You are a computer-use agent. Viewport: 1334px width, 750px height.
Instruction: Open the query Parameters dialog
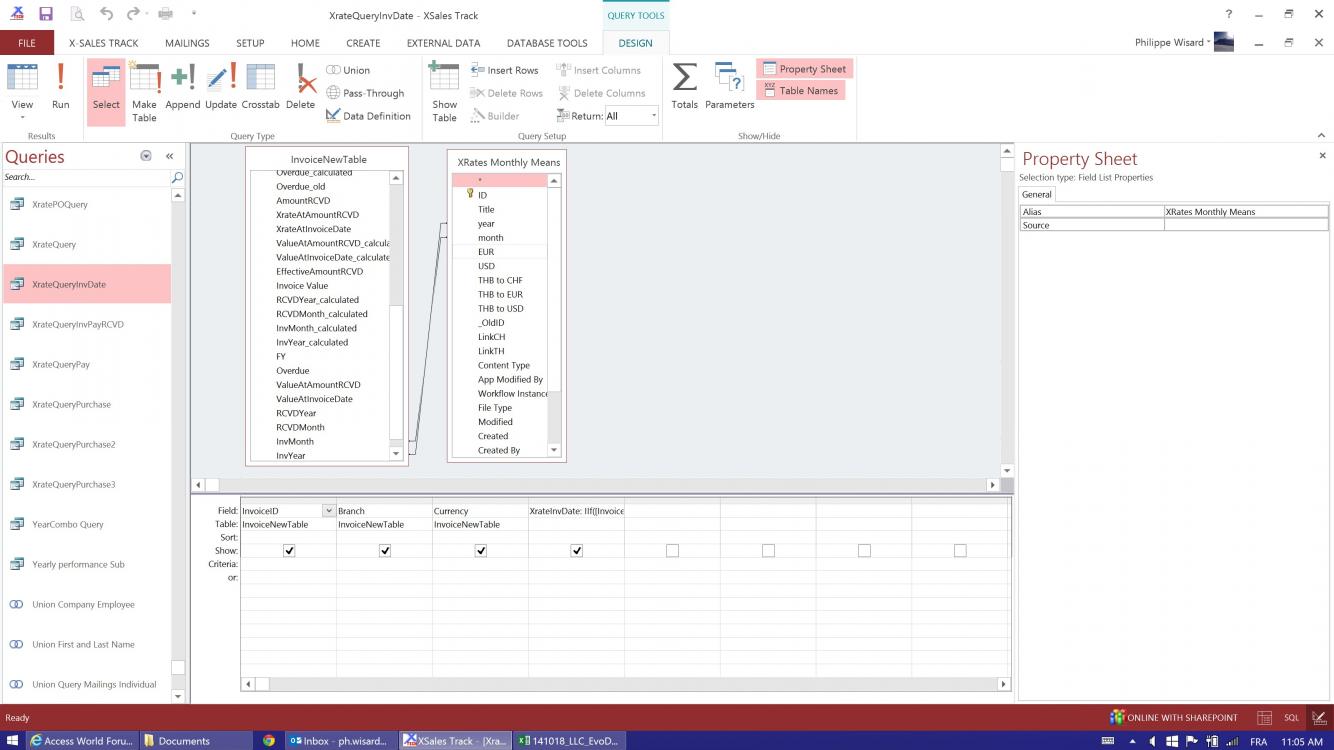click(x=730, y=87)
